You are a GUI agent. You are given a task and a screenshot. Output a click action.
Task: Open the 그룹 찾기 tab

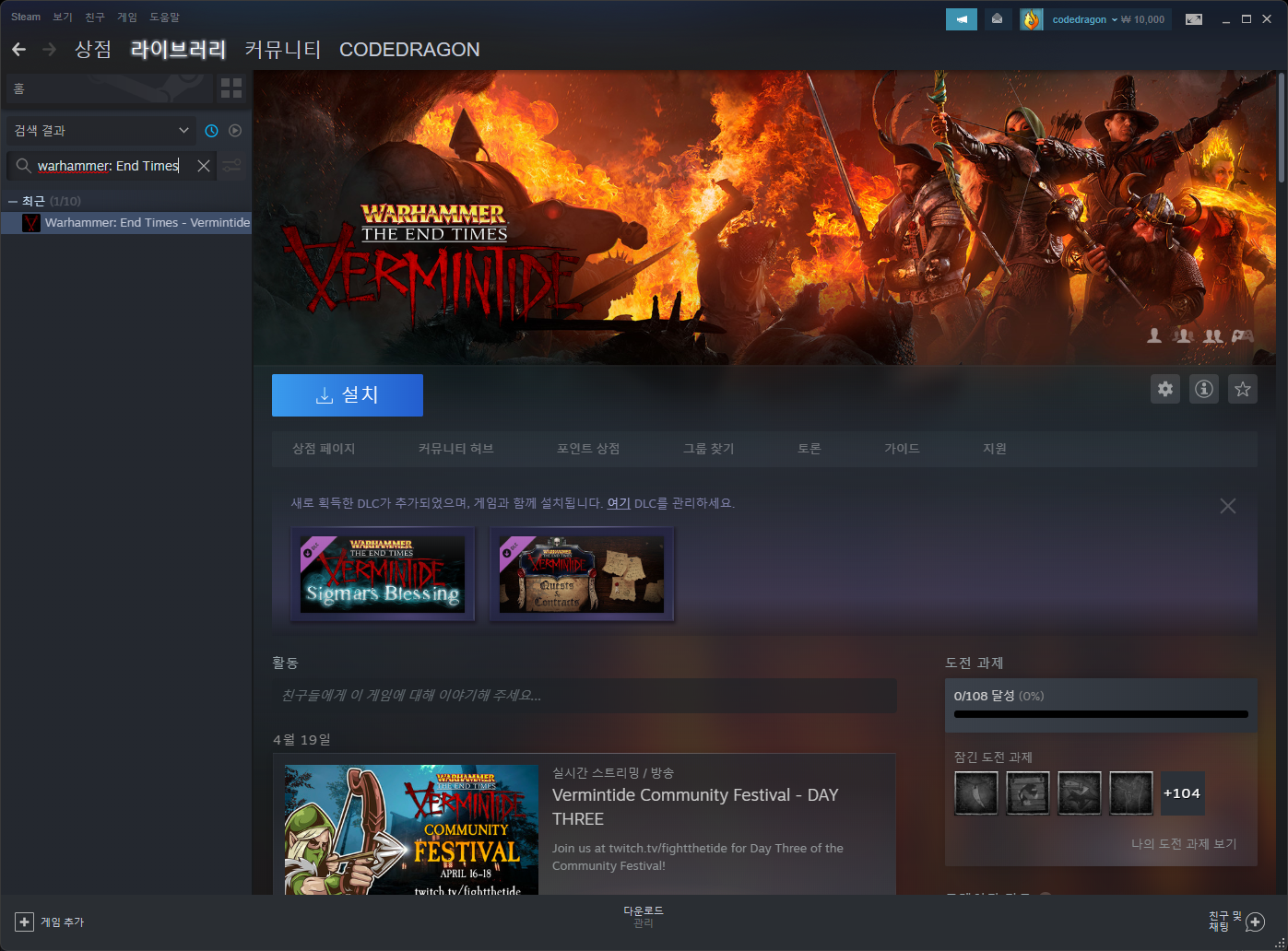click(x=709, y=449)
